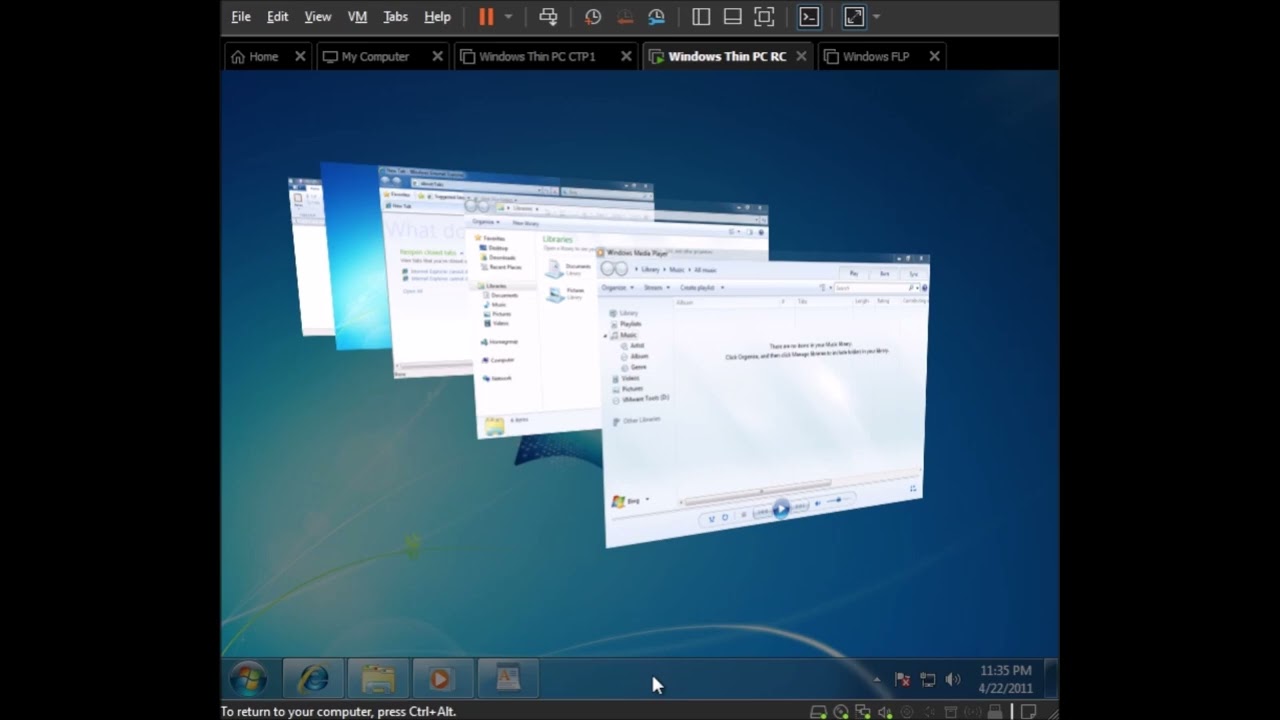The image size is (1280, 720).
Task: Select Videos in the Media Player tree
Action: click(631, 379)
